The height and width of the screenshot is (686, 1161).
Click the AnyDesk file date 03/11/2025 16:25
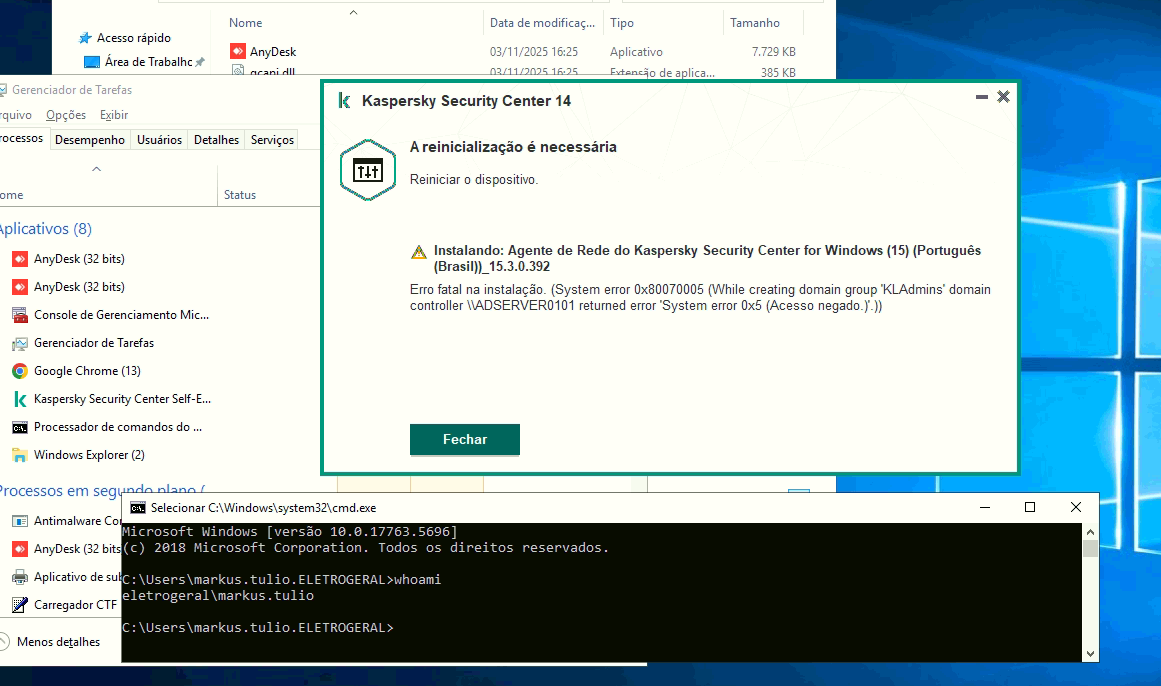533,52
